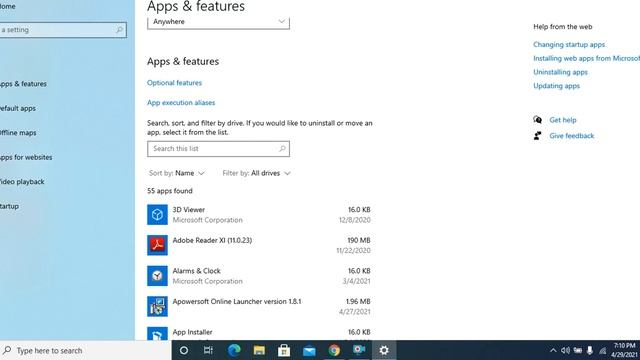Select Apps for websites in the sidebar

coord(26,157)
